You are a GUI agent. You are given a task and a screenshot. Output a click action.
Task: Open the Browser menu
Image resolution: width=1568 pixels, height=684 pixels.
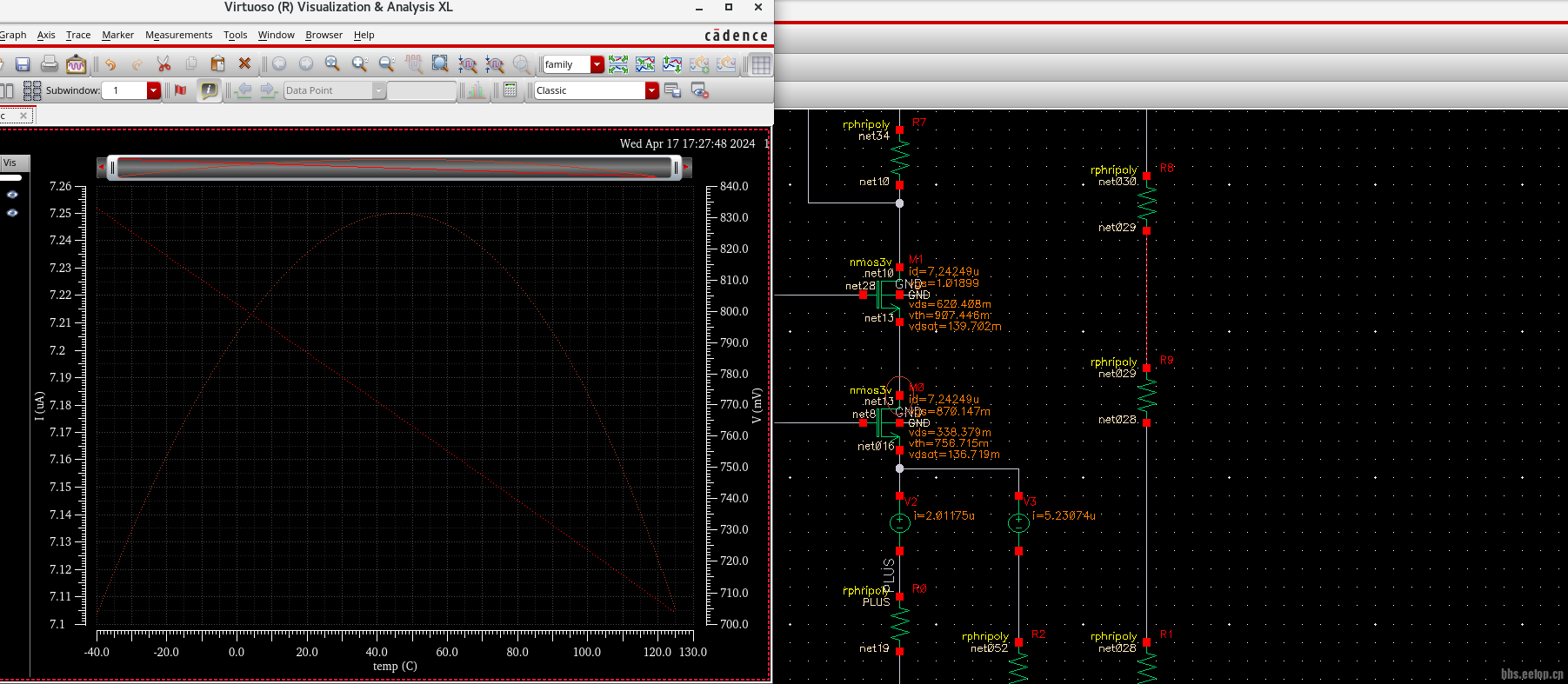click(x=324, y=35)
